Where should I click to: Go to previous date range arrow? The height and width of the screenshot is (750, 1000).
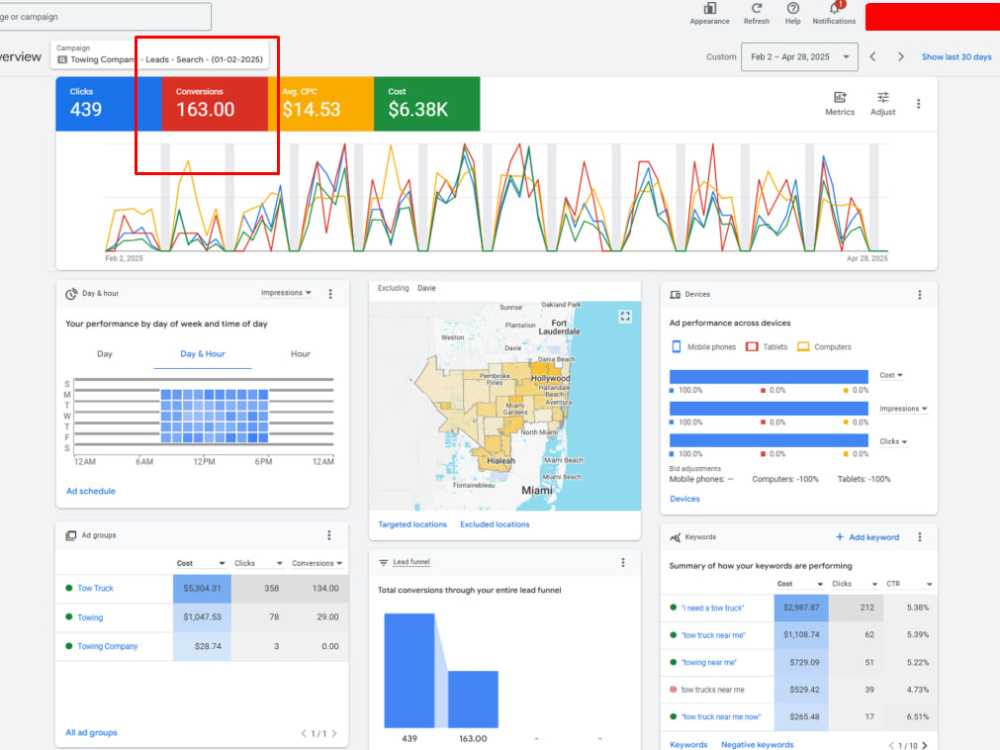pyautogui.click(x=873, y=57)
